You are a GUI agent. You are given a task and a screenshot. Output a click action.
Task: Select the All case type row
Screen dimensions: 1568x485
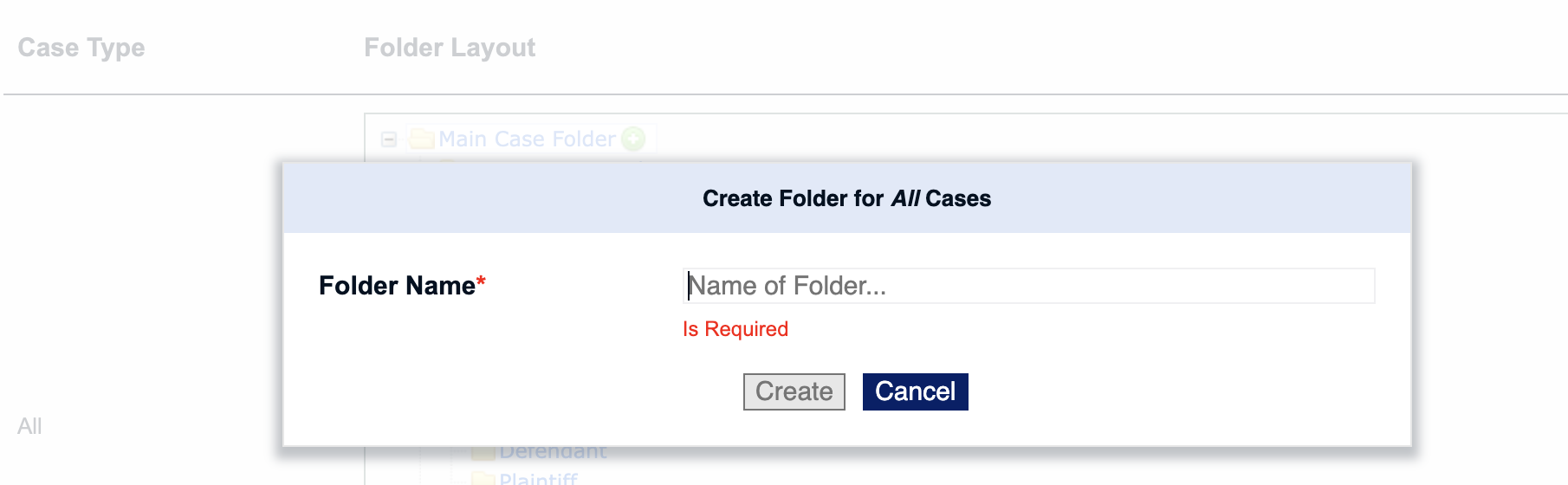pyautogui.click(x=29, y=426)
